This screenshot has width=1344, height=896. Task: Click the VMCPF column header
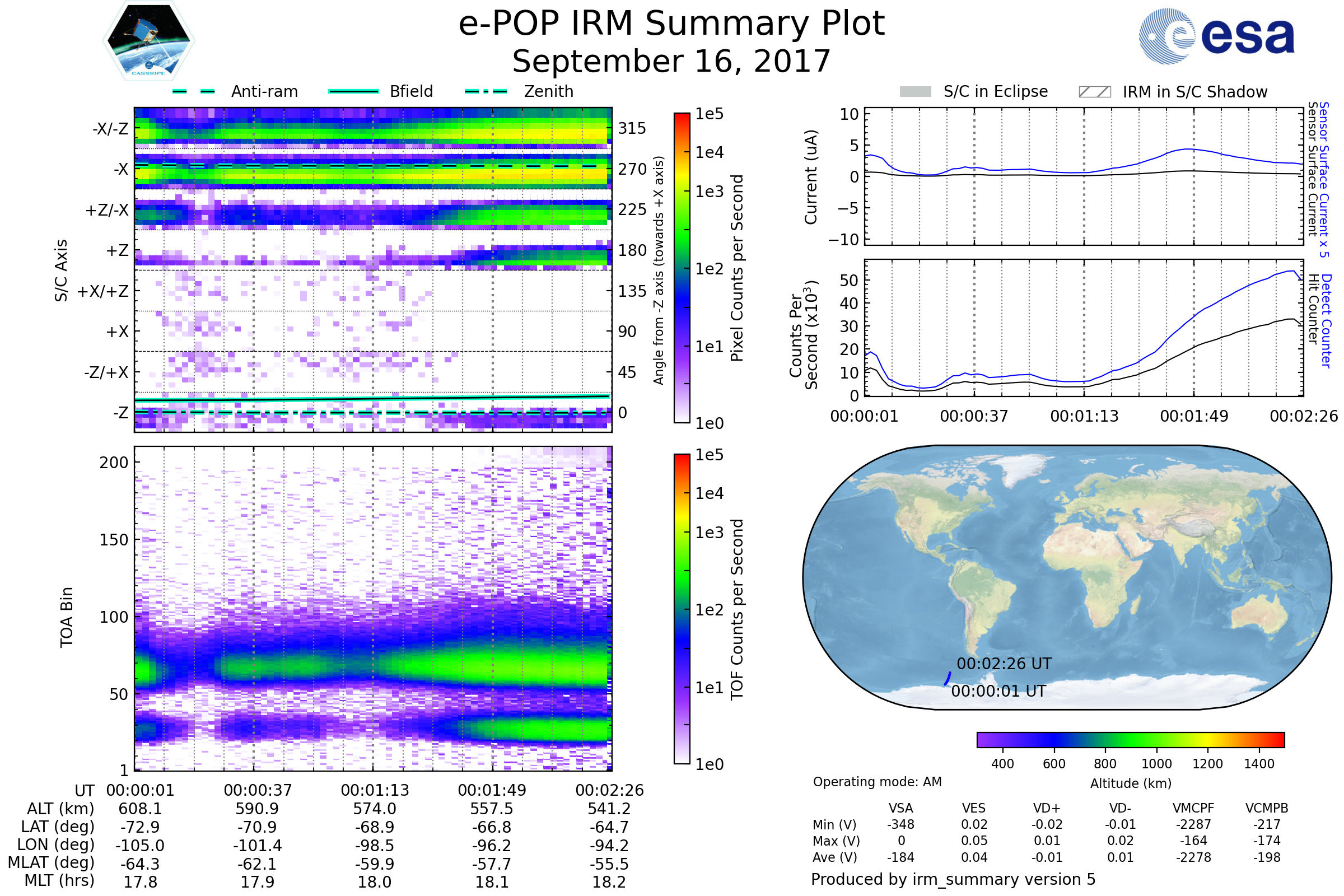point(1193,808)
